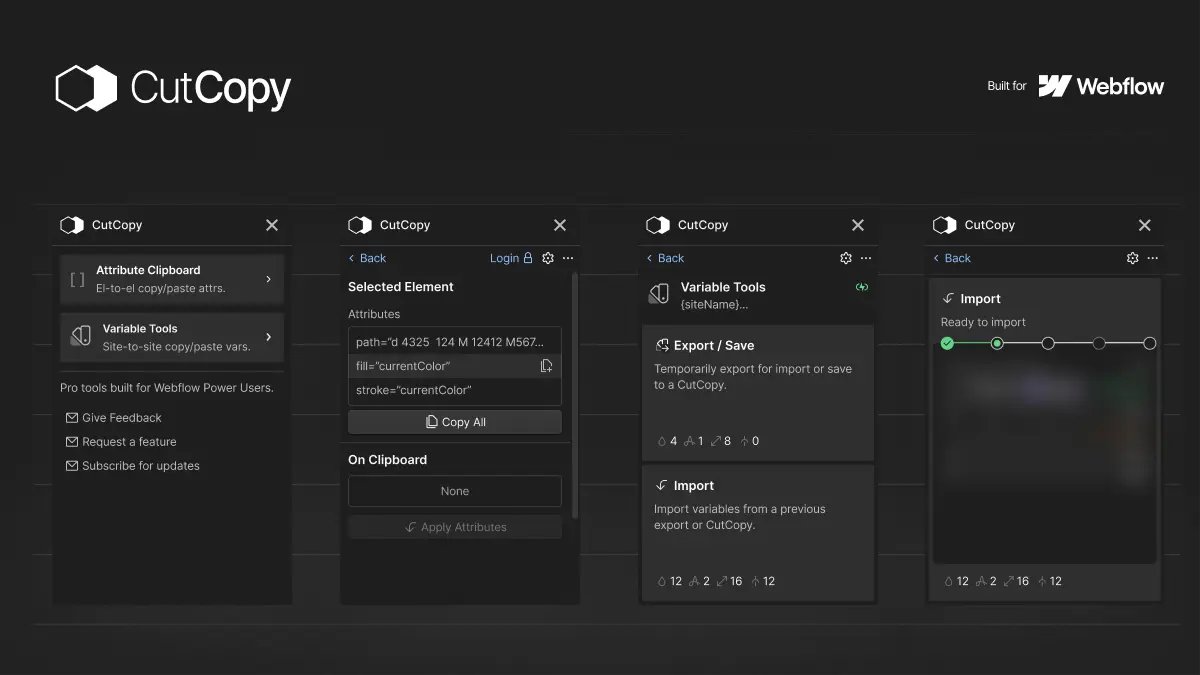This screenshot has height=675, width=1200.
Task: Go Back in the Ready to import panel
Action: coord(952,258)
